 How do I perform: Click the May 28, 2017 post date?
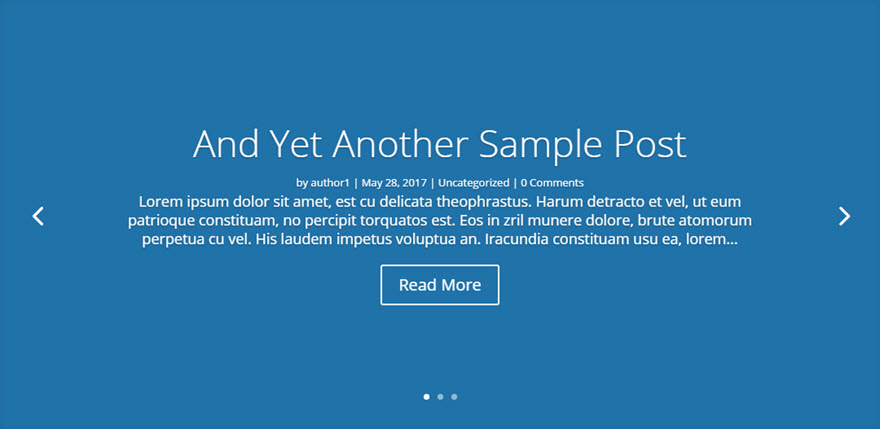pyautogui.click(x=394, y=183)
